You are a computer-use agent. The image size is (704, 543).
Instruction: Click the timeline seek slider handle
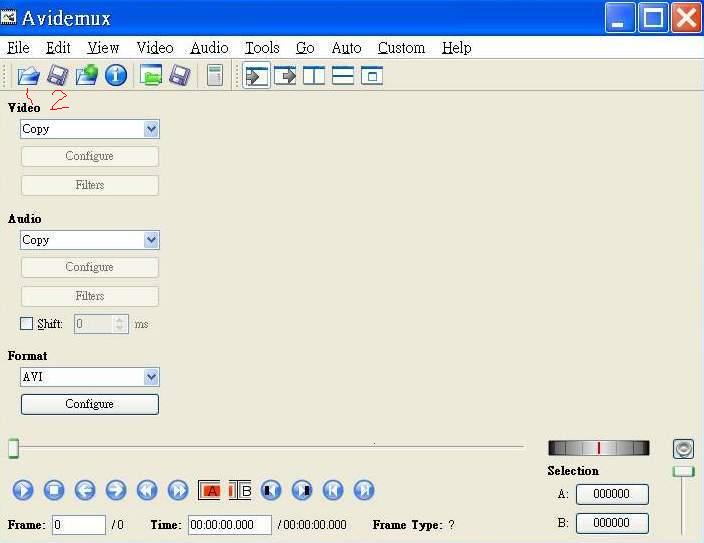point(14,448)
